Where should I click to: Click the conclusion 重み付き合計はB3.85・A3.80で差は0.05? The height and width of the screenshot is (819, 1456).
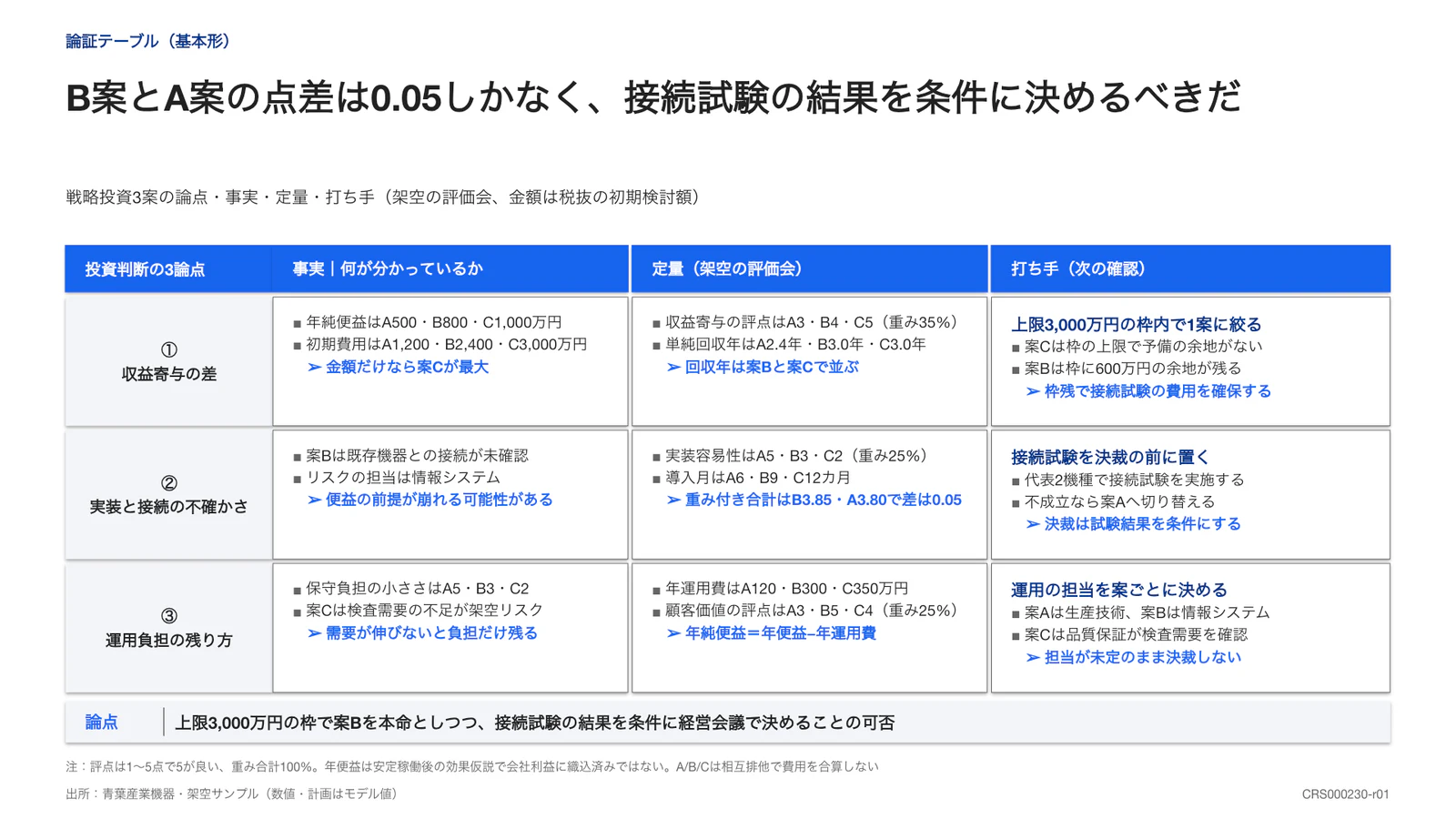(814, 500)
